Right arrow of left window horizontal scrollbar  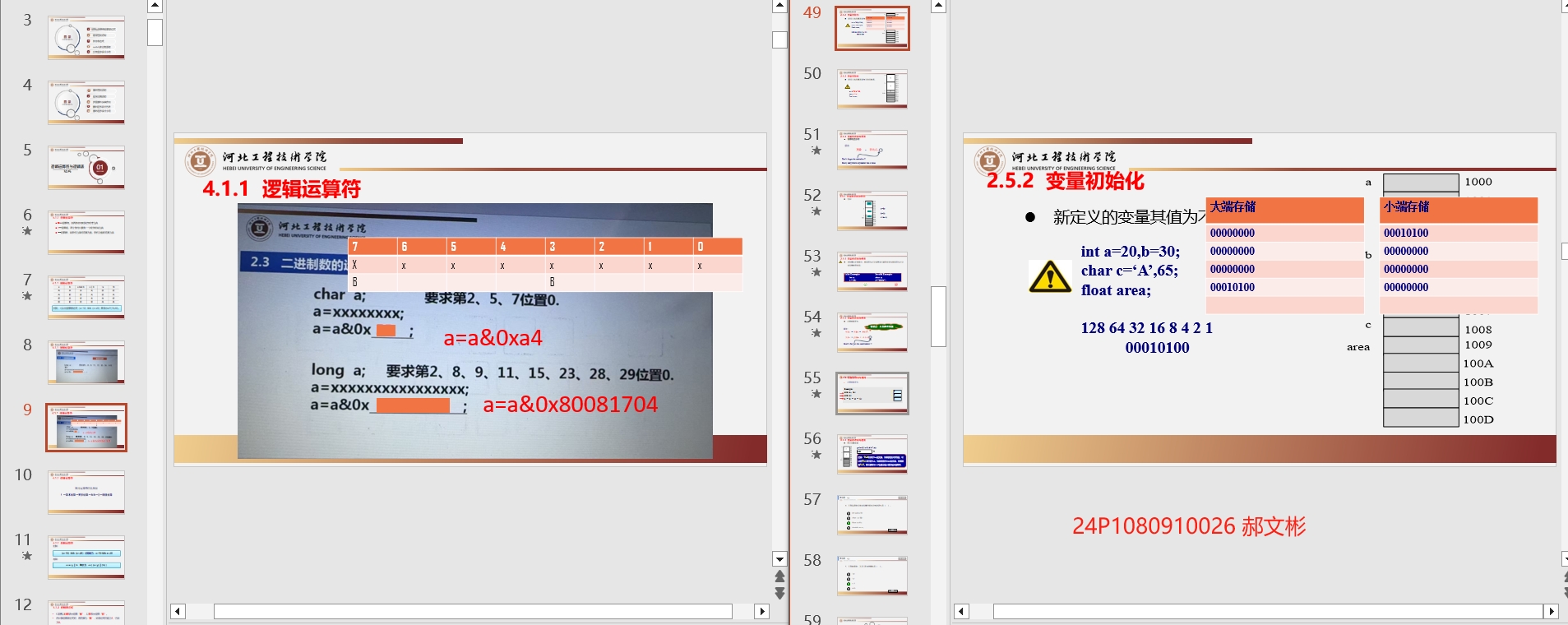point(762,611)
